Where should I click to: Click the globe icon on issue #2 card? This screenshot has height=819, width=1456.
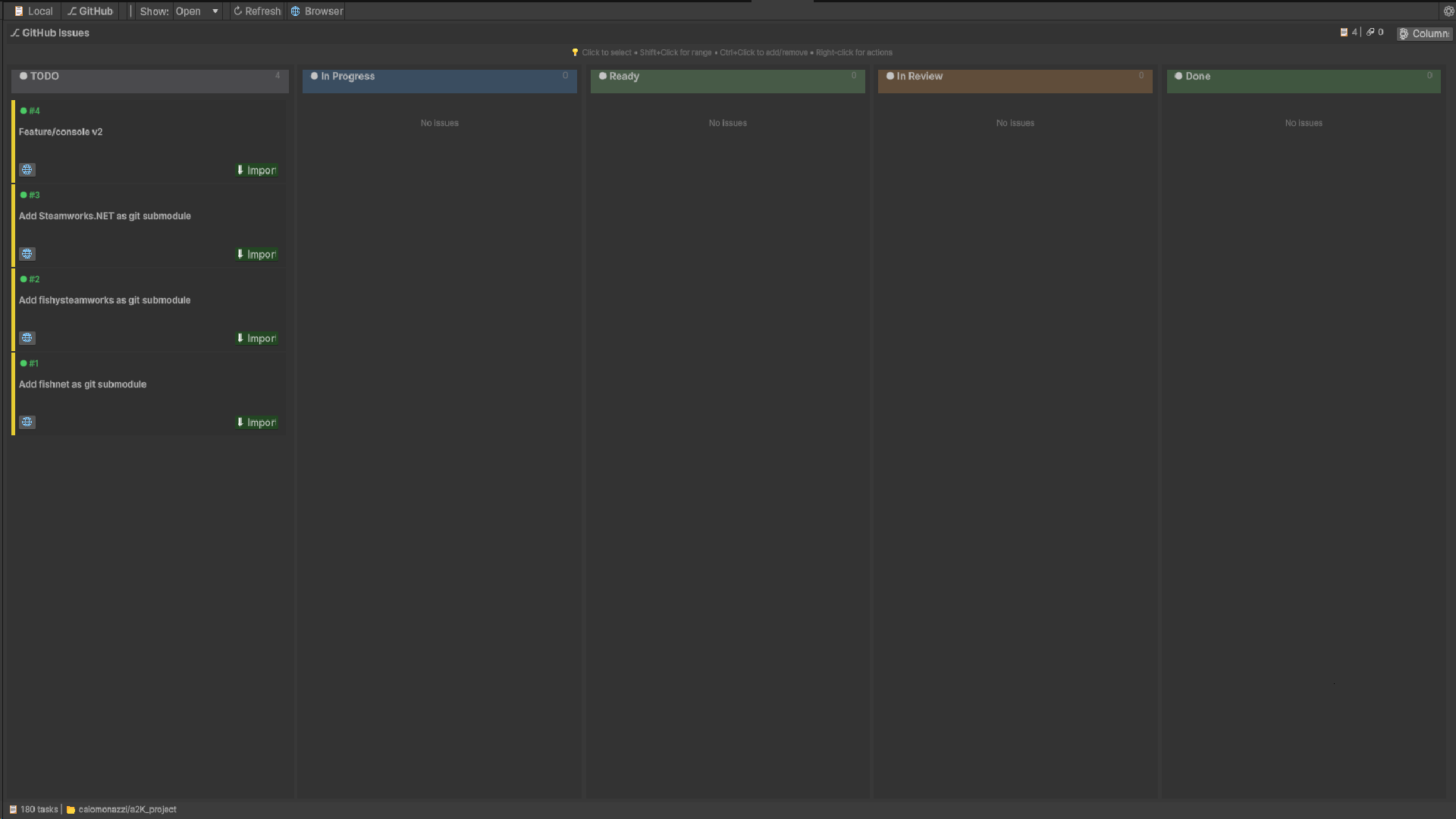click(27, 338)
